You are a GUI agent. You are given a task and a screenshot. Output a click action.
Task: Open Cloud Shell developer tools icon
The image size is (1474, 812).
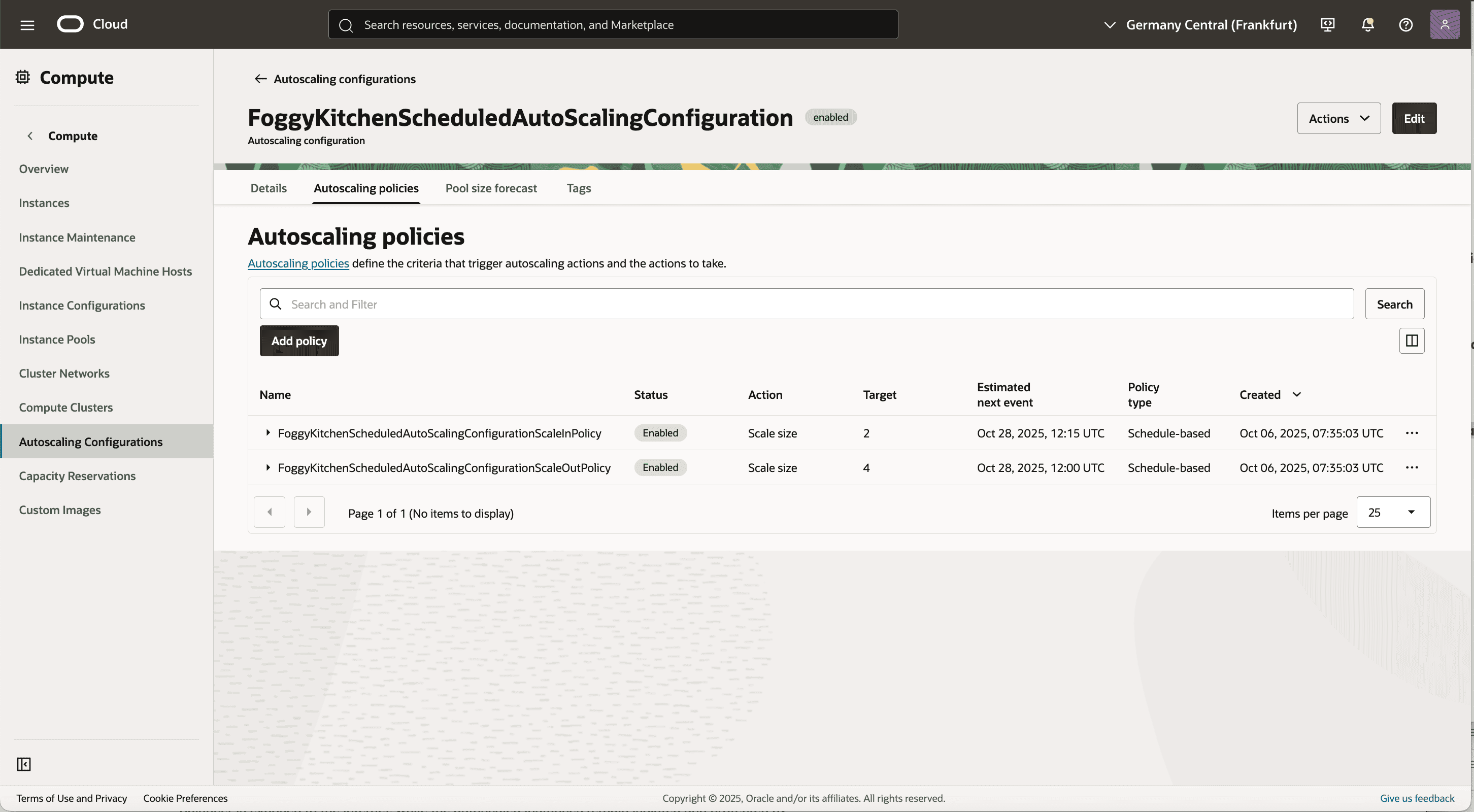coord(1327,24)
